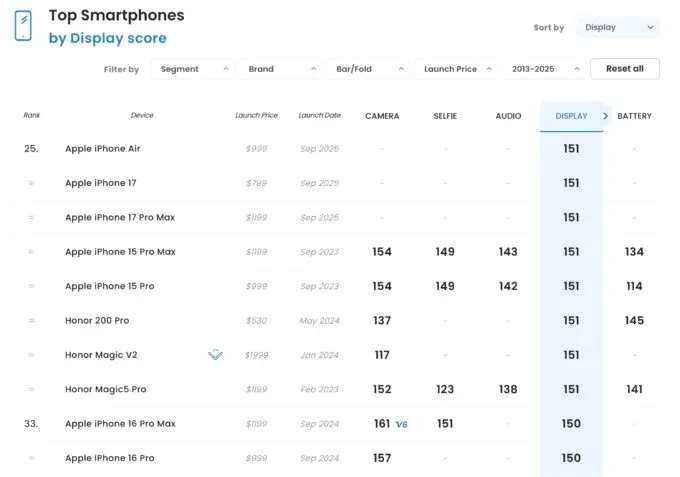Image resolution: width=680 pixels, height=477 pixels.
Task: Click the V6 badge beside iPhone 16 Pro Max
Action: pos(401,424)
